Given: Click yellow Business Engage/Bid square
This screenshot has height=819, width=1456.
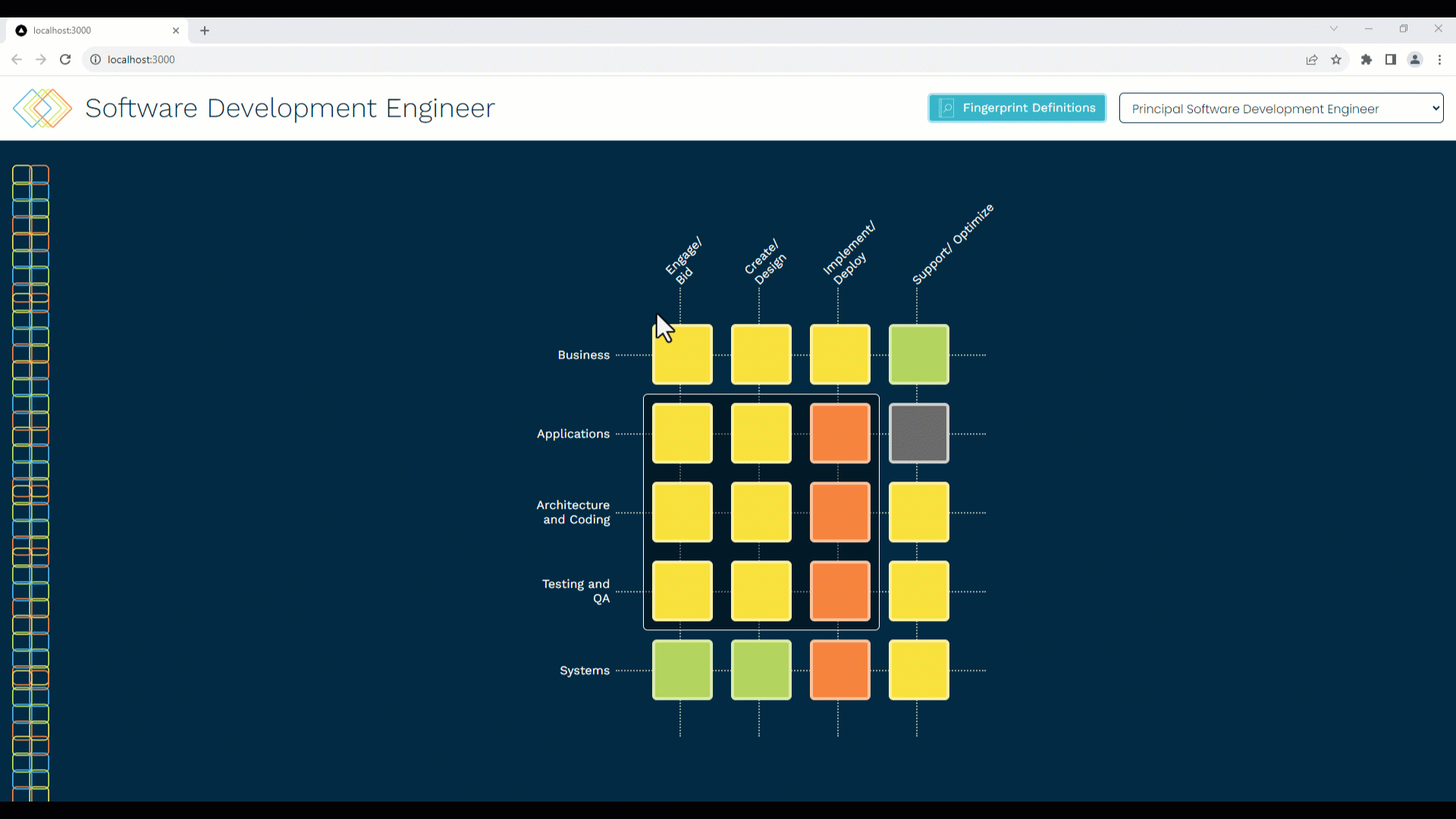Looking at the screenshot, I should pos(682,354).
